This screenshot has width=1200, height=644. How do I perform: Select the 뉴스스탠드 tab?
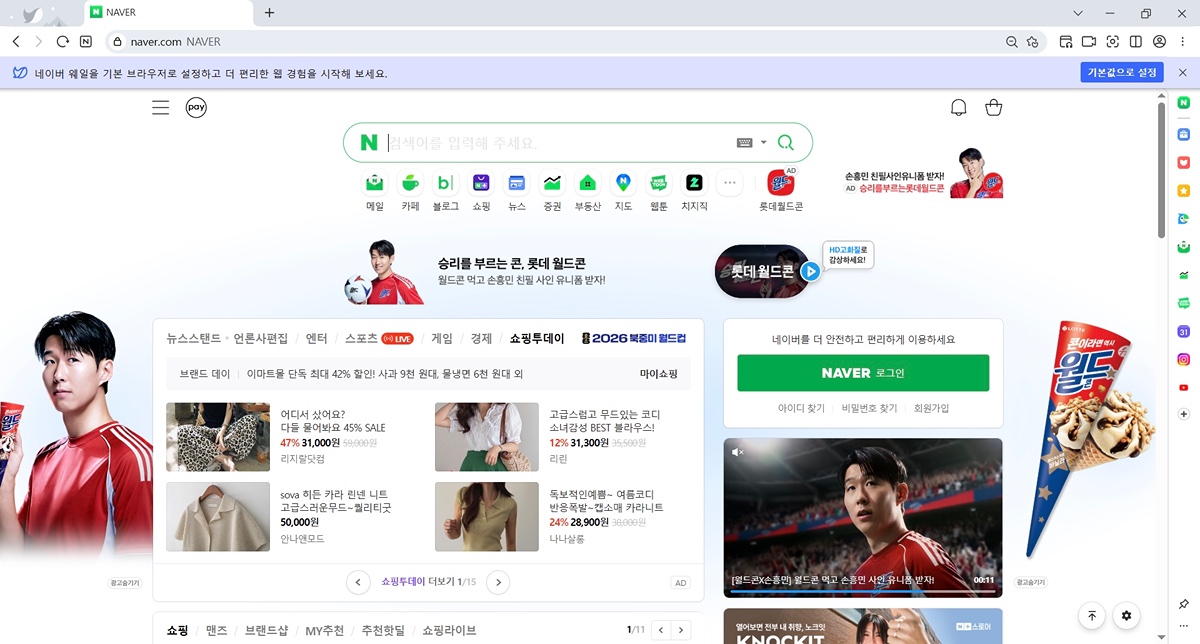(194, 338)
